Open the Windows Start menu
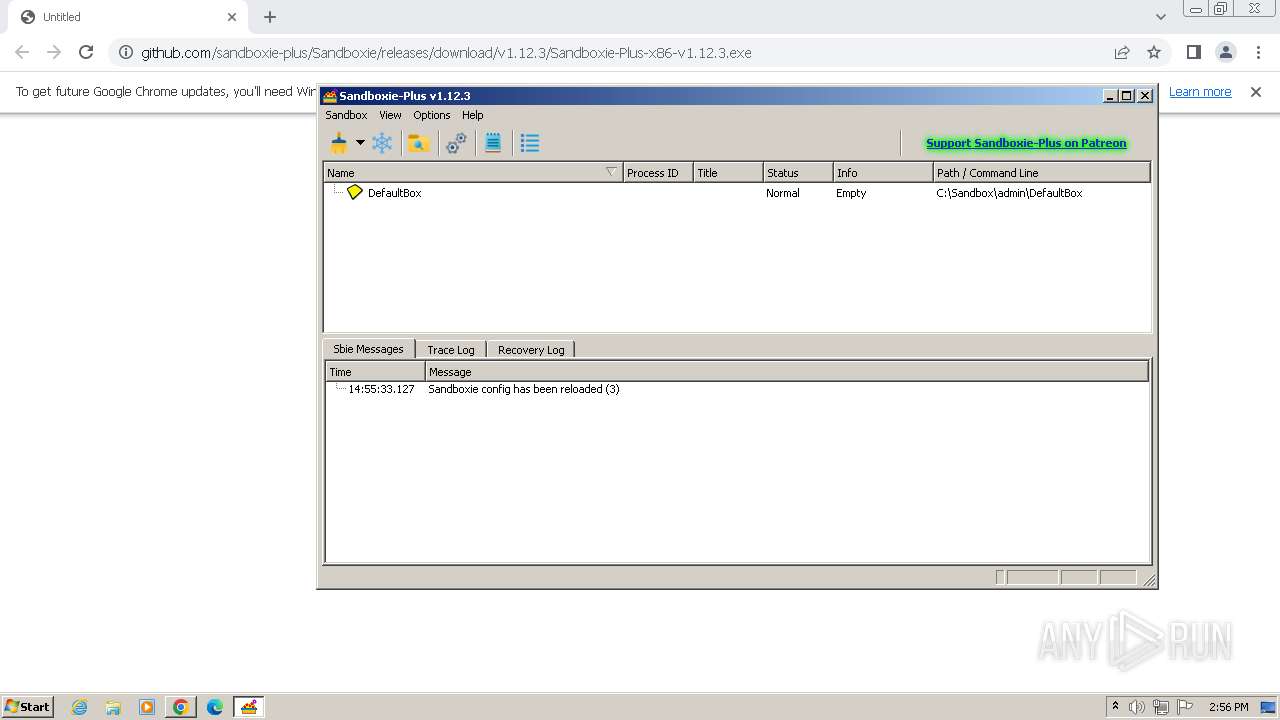1280x720 pixels. 27,706
